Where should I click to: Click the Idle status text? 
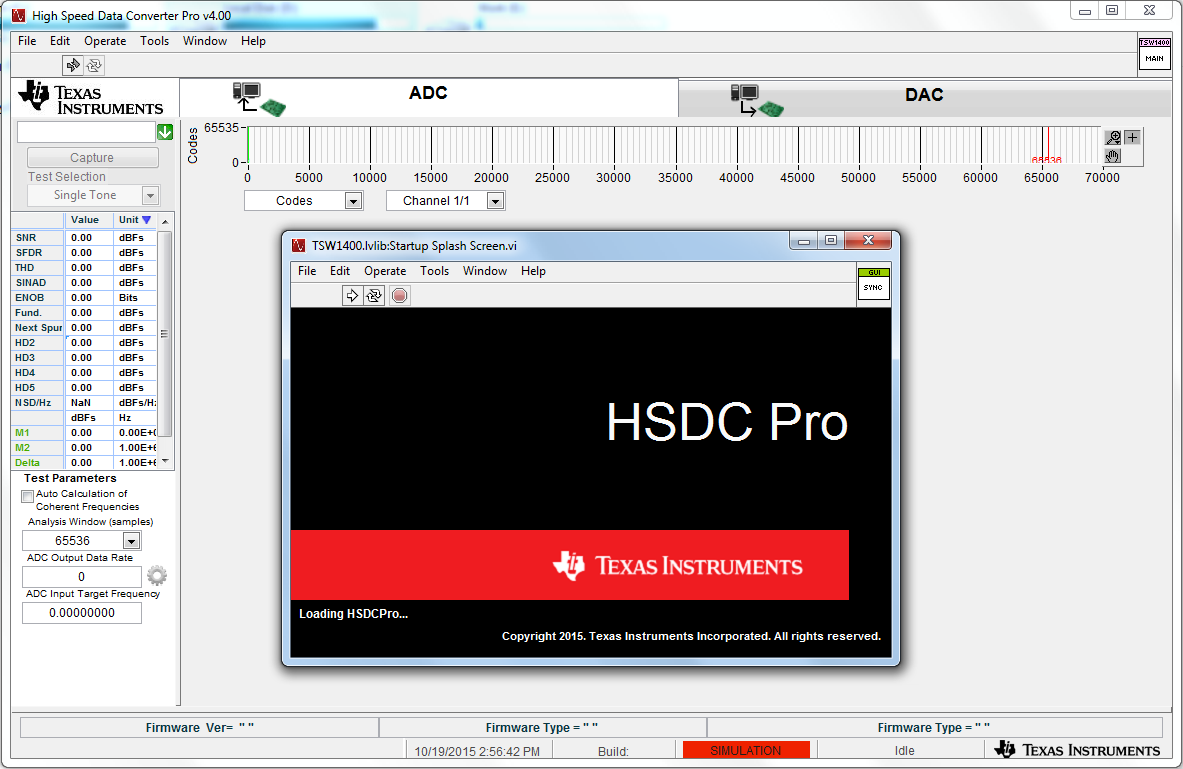tap(904, 751)
